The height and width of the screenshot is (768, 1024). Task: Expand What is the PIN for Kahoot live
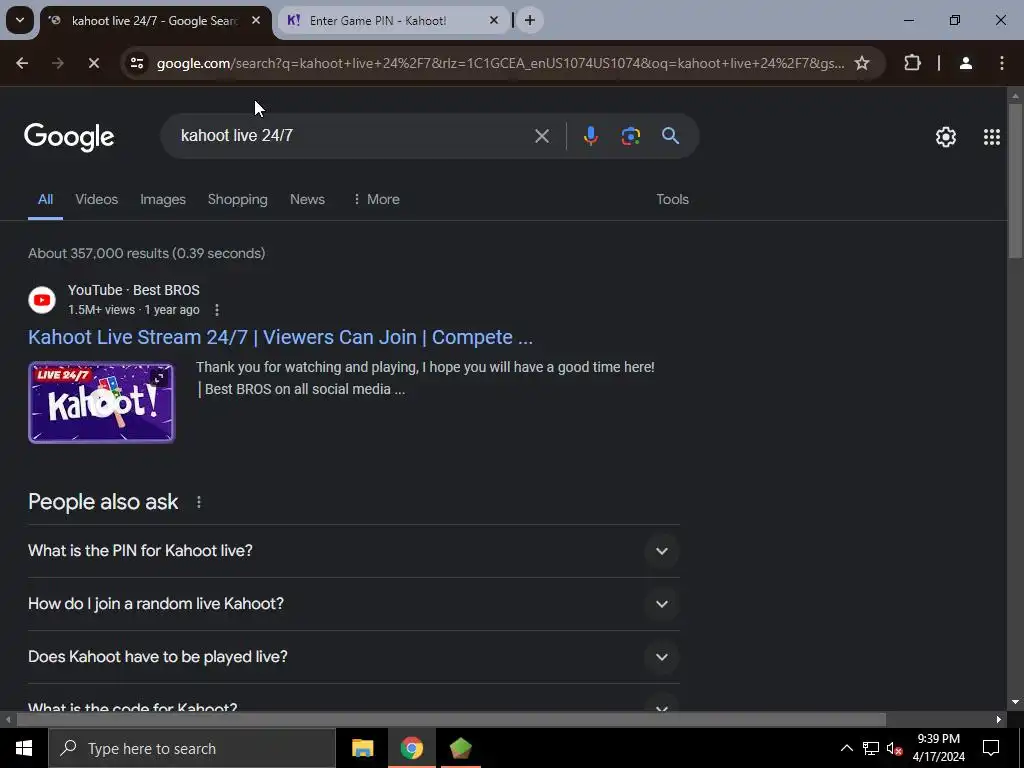353,551
